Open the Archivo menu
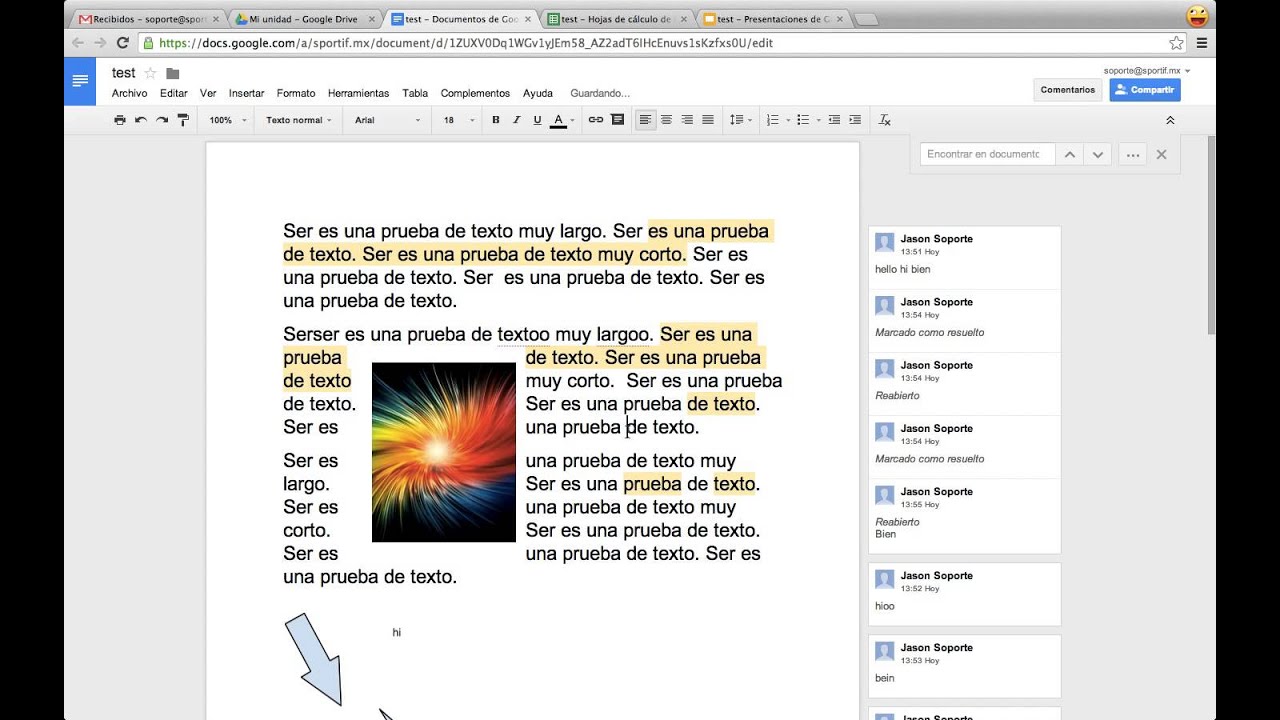1280x720 pixels. pyautogui.click(x=129, y=93)
